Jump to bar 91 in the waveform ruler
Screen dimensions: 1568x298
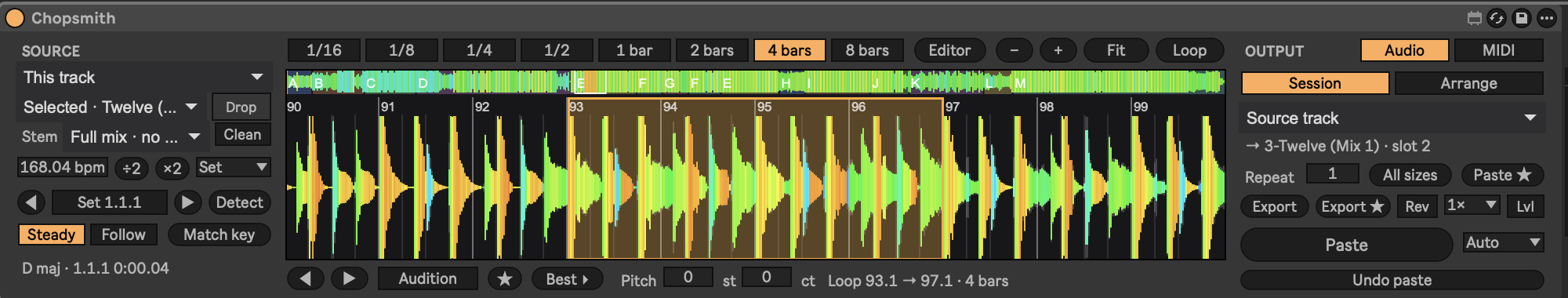click(x=388, y=107)
